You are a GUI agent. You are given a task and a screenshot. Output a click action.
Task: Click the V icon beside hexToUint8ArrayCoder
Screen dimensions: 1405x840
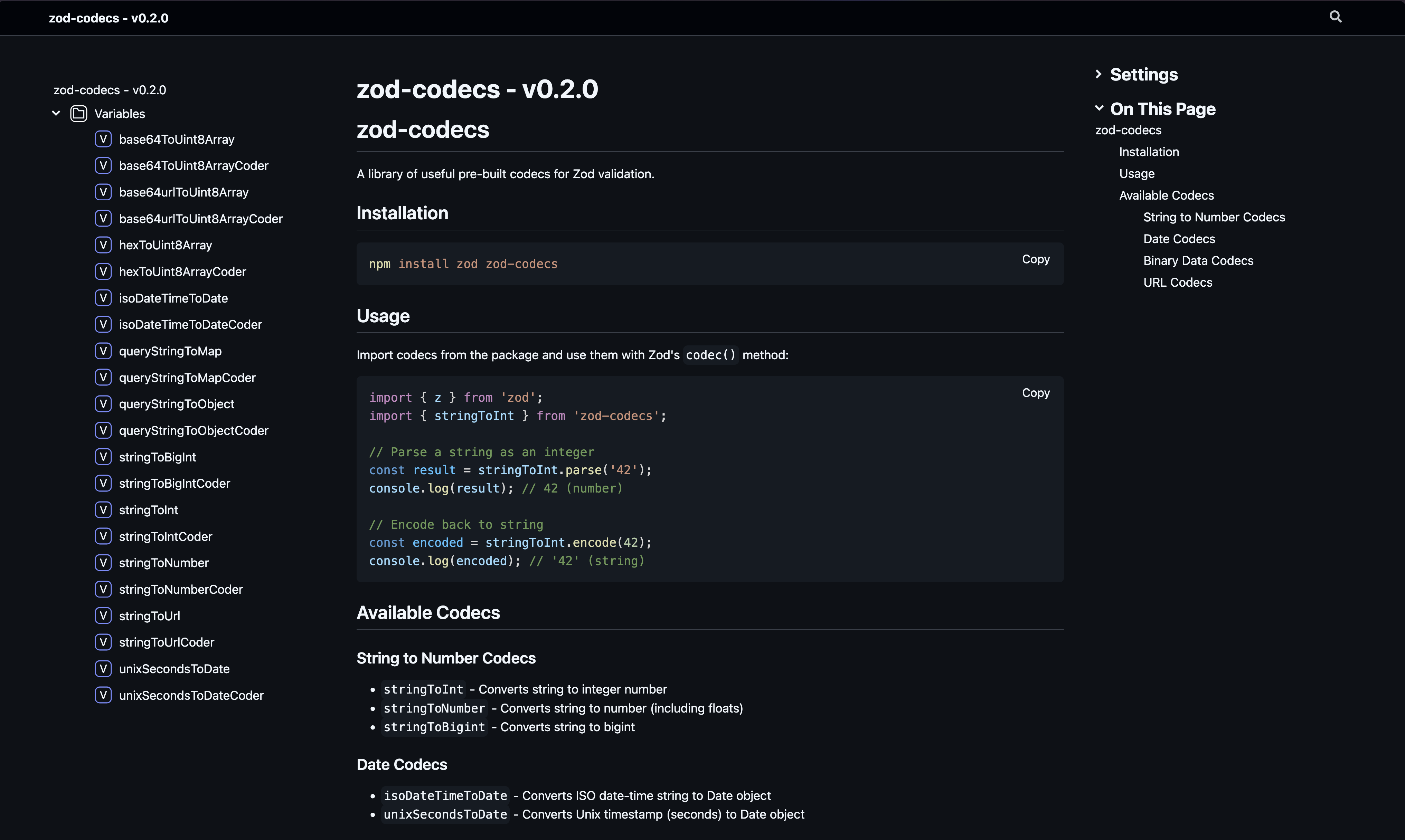coord(104,271)
